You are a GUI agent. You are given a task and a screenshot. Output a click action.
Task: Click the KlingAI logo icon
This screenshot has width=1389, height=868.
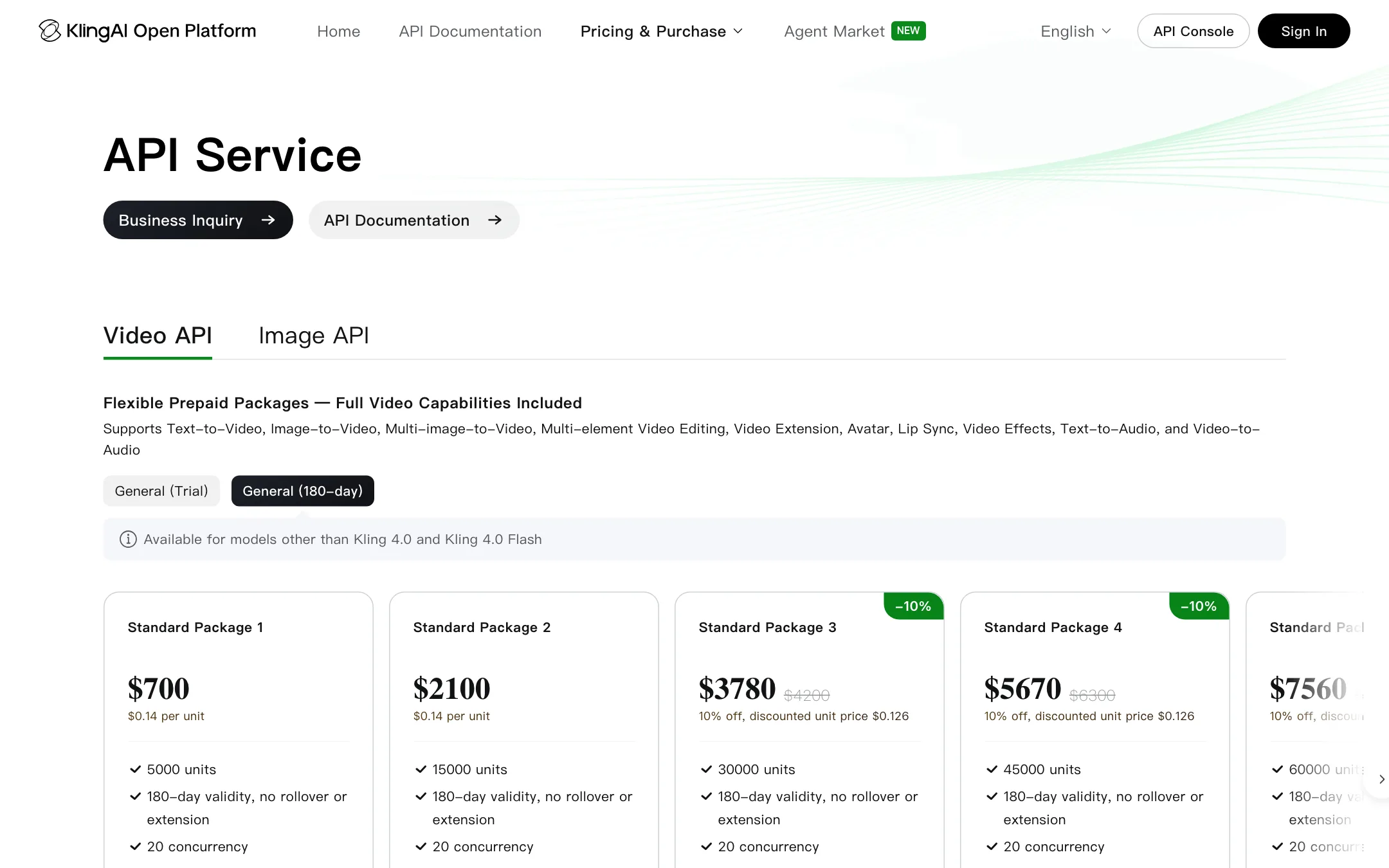pos(50,31)
